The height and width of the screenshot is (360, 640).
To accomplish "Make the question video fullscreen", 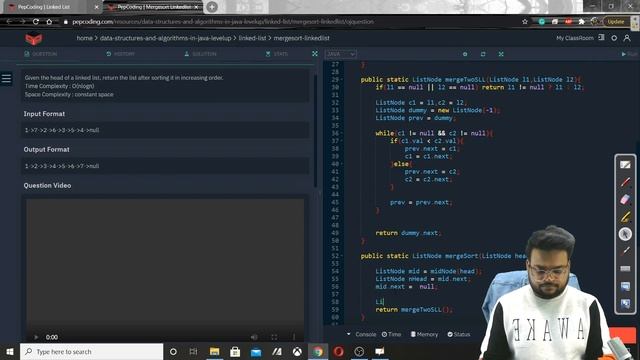I will 274,337.
